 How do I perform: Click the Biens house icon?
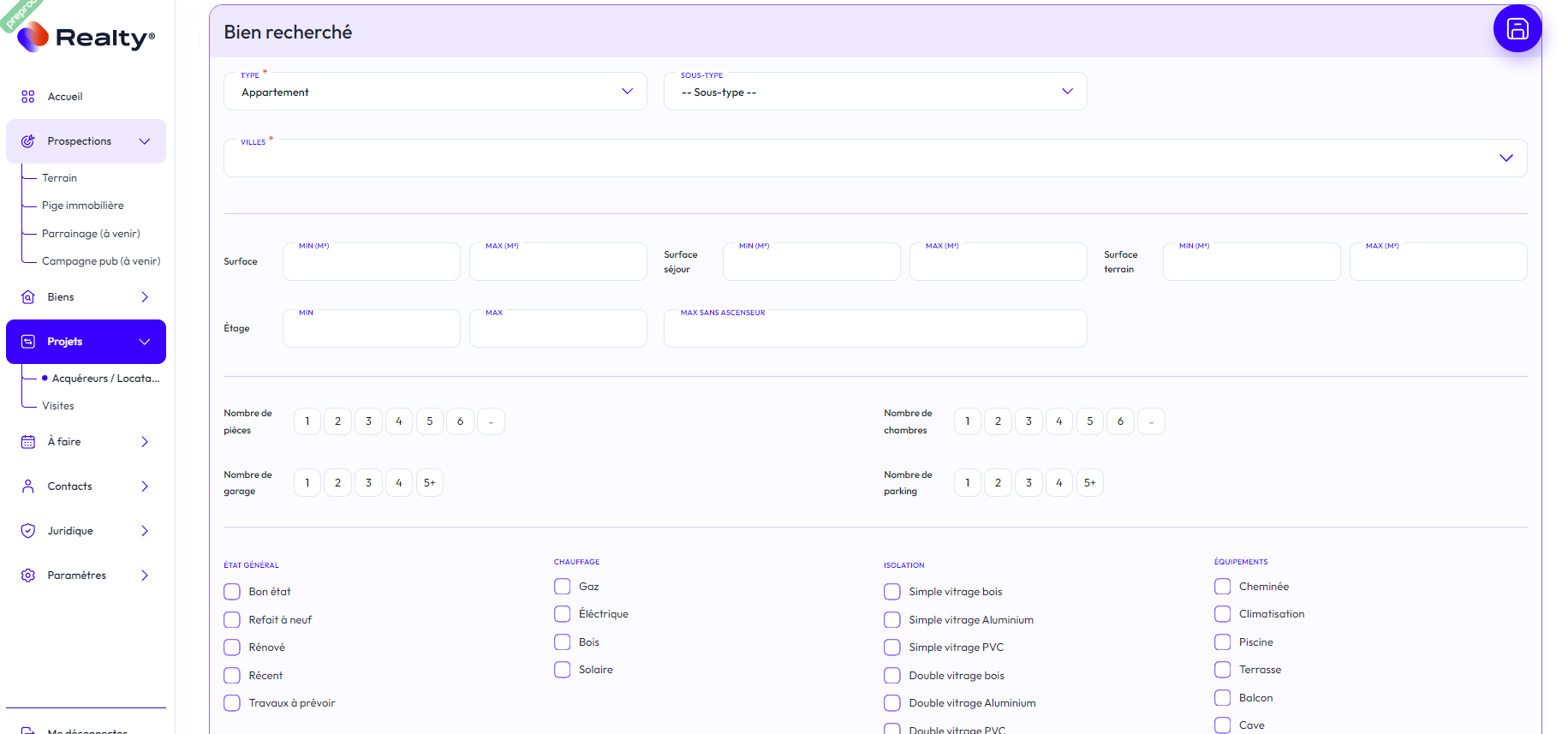28,297
